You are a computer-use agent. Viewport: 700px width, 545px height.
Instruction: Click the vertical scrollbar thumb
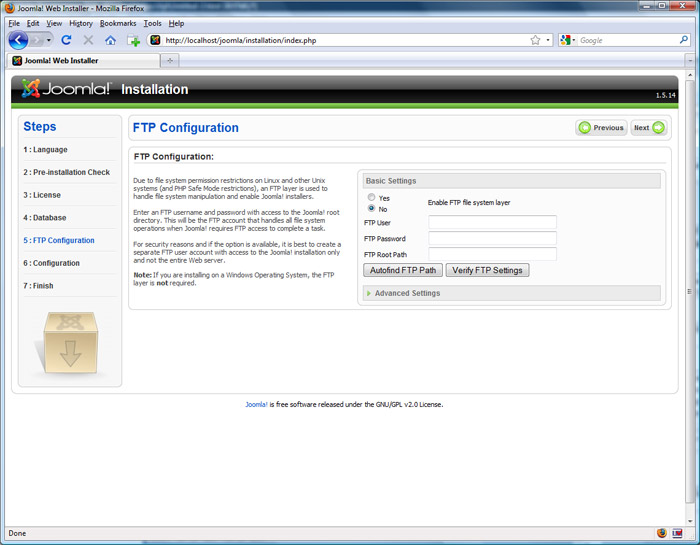(x=690, y=291)
